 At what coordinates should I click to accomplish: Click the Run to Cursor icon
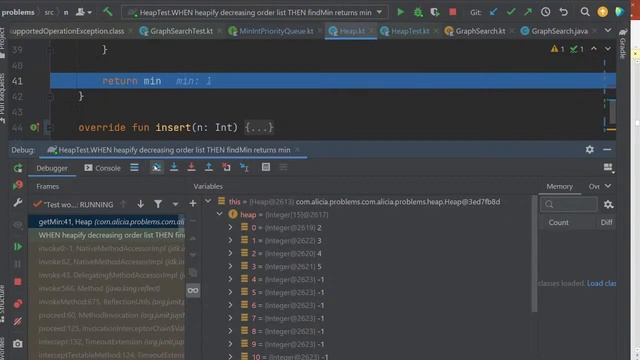tap(244, 167)
